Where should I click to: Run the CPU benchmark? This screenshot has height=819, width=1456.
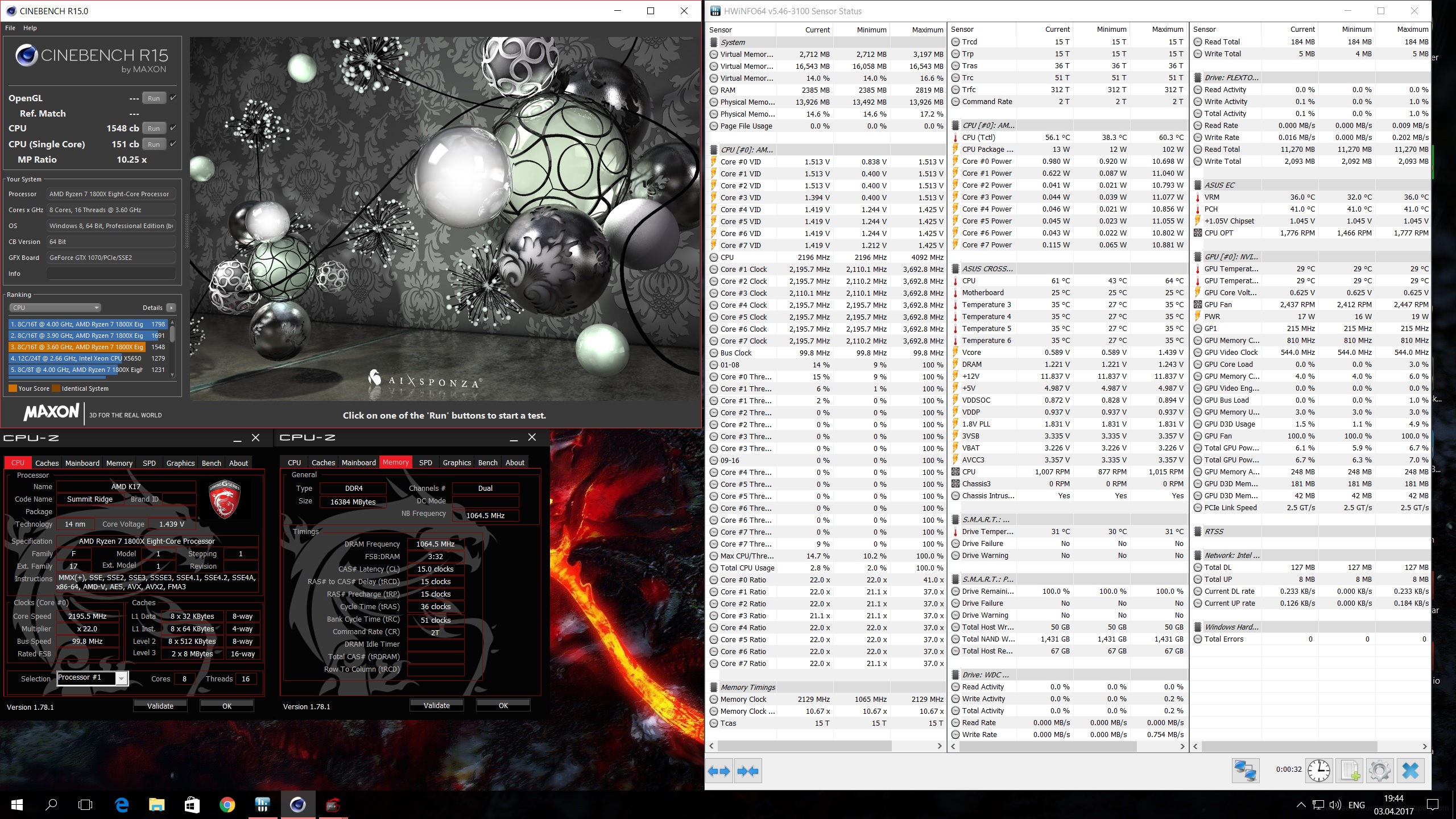click(x=154, y=129)
